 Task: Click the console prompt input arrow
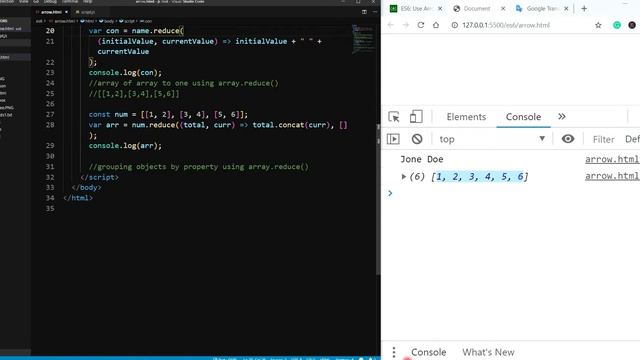coord(390,193)
